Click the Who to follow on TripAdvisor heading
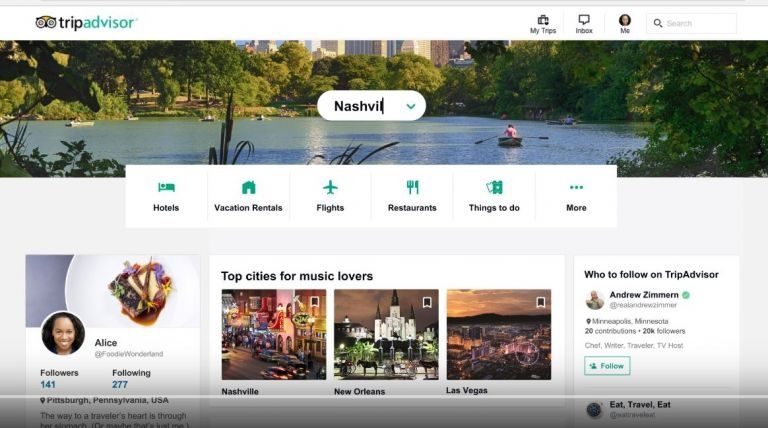This screenshot has width=768, height=428. point(651,275)
